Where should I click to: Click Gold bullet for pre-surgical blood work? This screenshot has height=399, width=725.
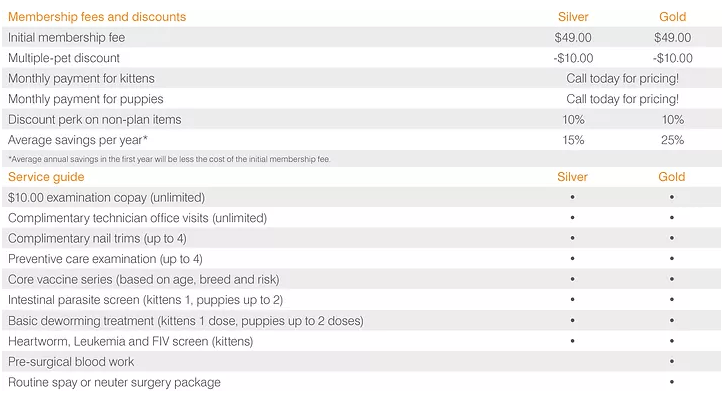[x=672, y=362]
